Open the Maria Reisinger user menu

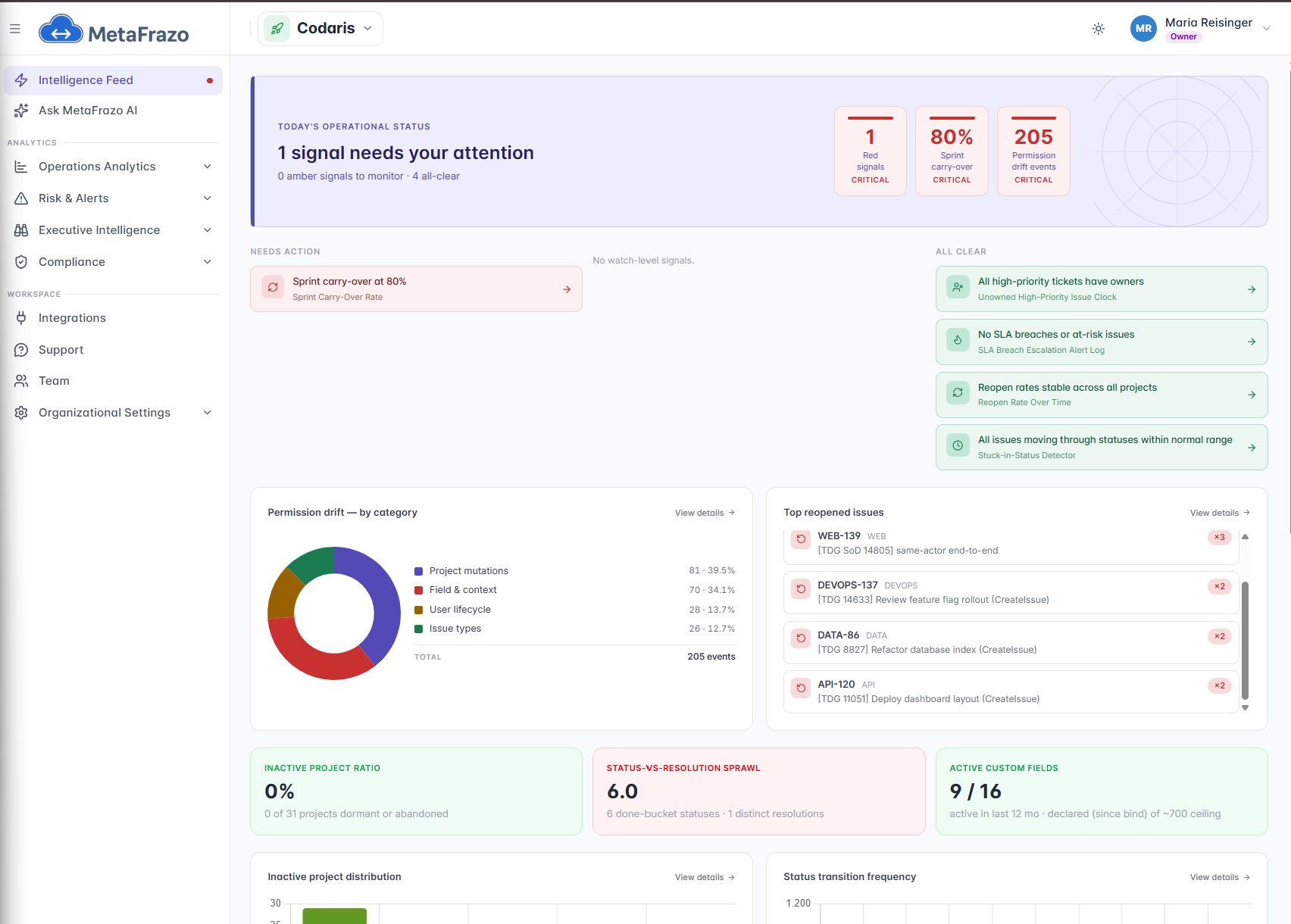pos(1200,29)
